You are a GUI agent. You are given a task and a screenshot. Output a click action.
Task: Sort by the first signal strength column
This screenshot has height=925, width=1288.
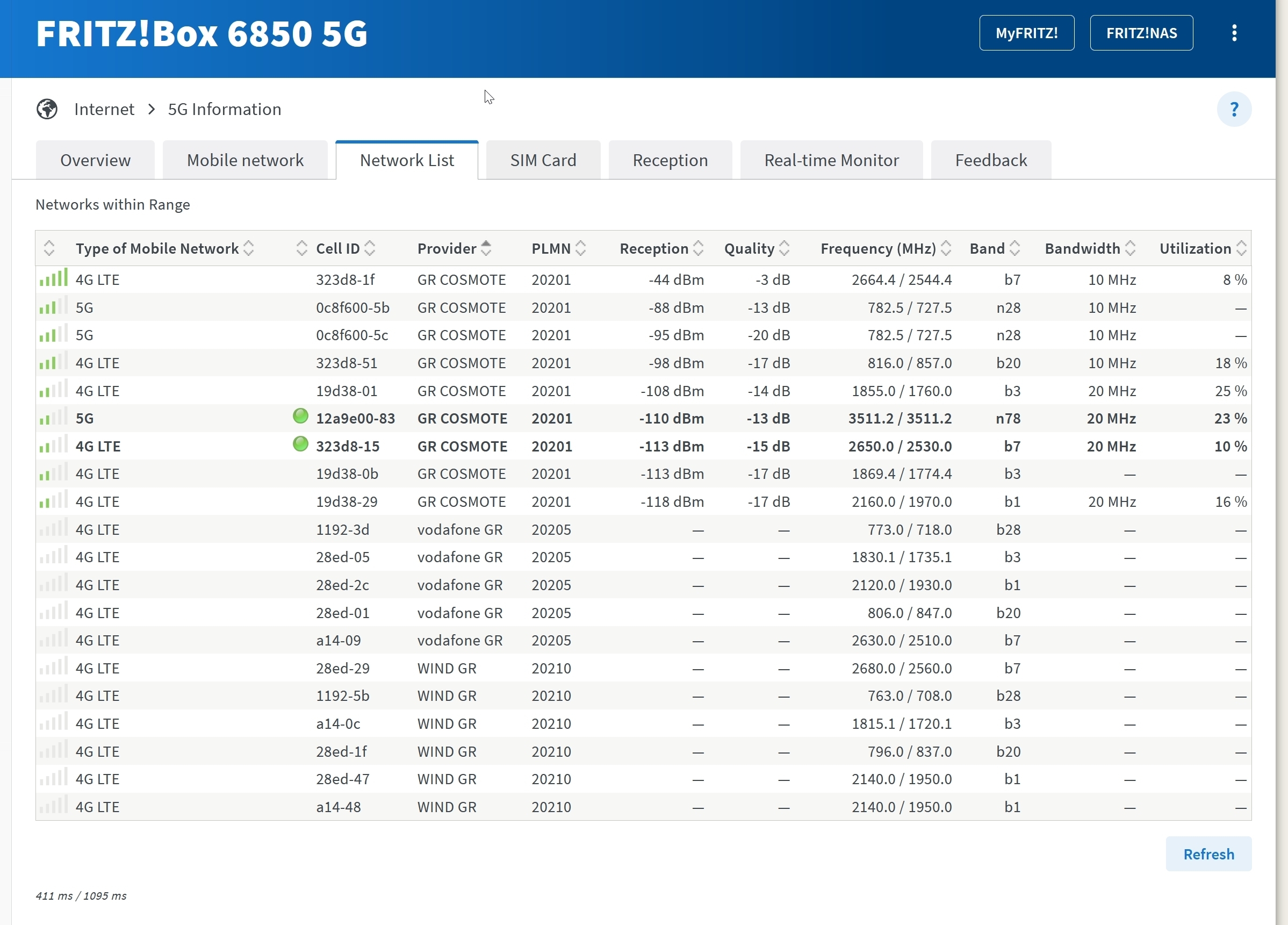[x=49, y=248]
